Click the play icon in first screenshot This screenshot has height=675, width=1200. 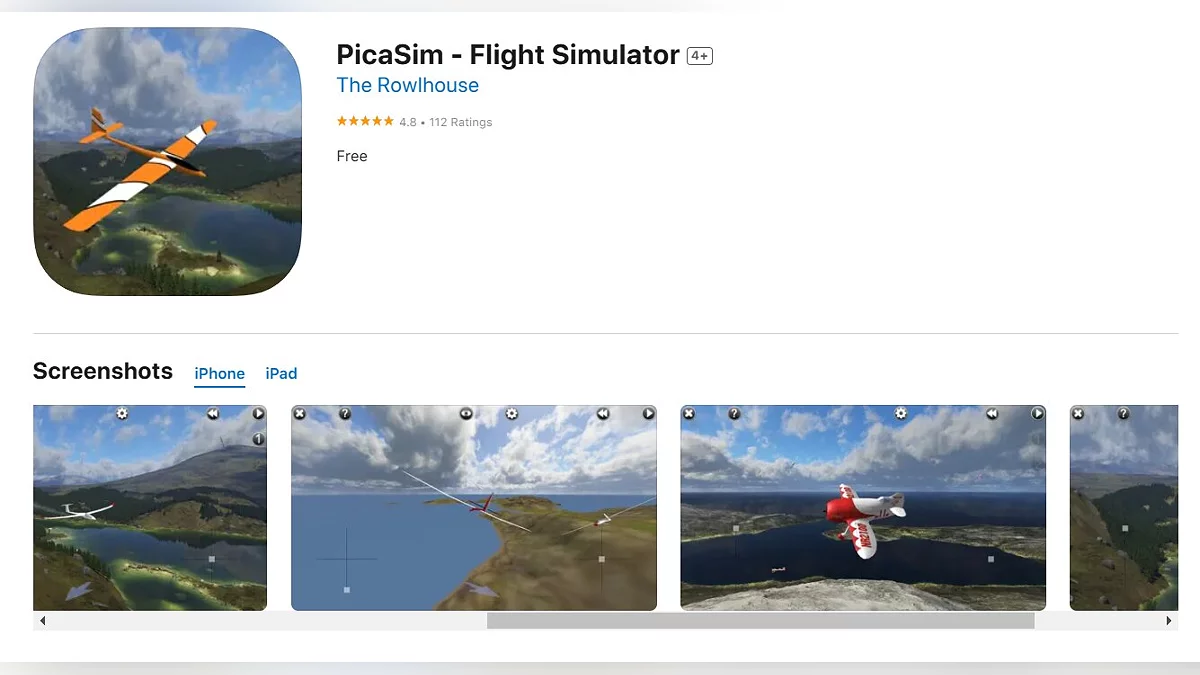(258, 413)
